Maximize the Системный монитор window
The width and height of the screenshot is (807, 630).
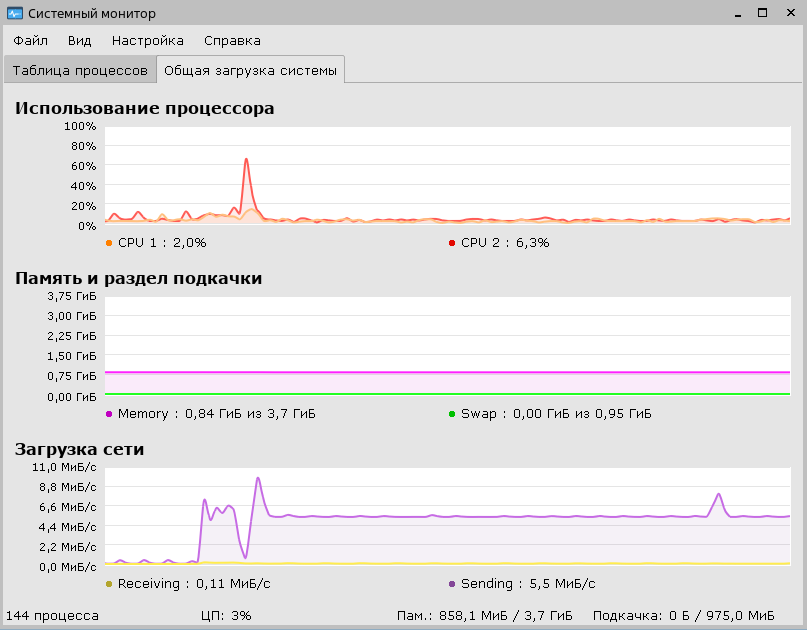[763, 13]
